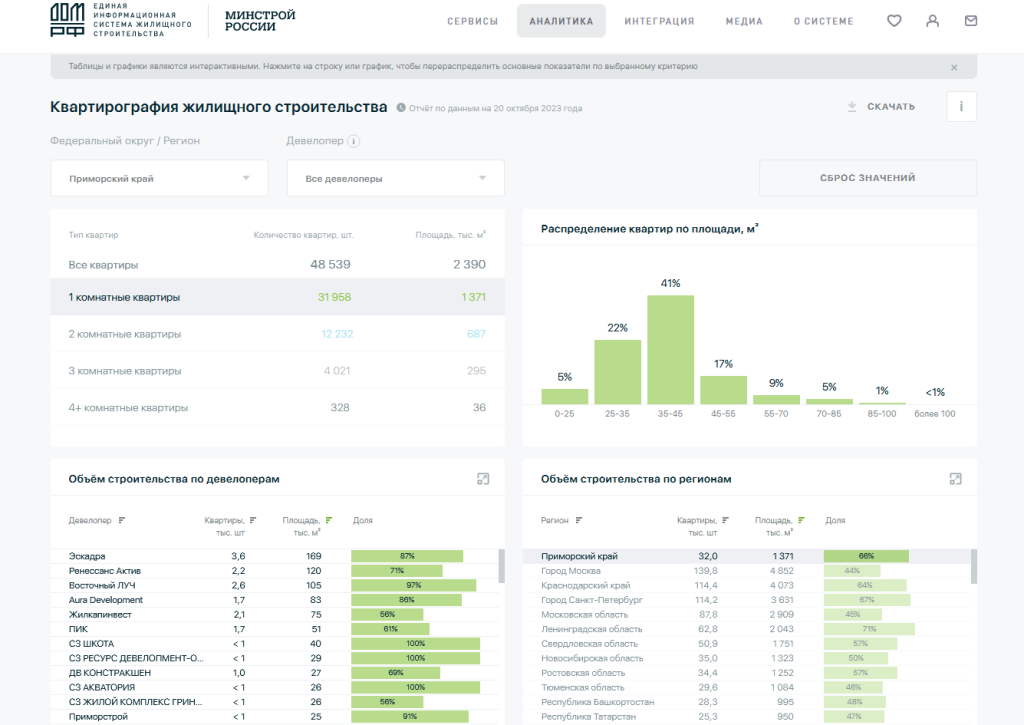1024x725 pixels.
Task: Click the favorites heart icon
Action: (x=894, y=21)
